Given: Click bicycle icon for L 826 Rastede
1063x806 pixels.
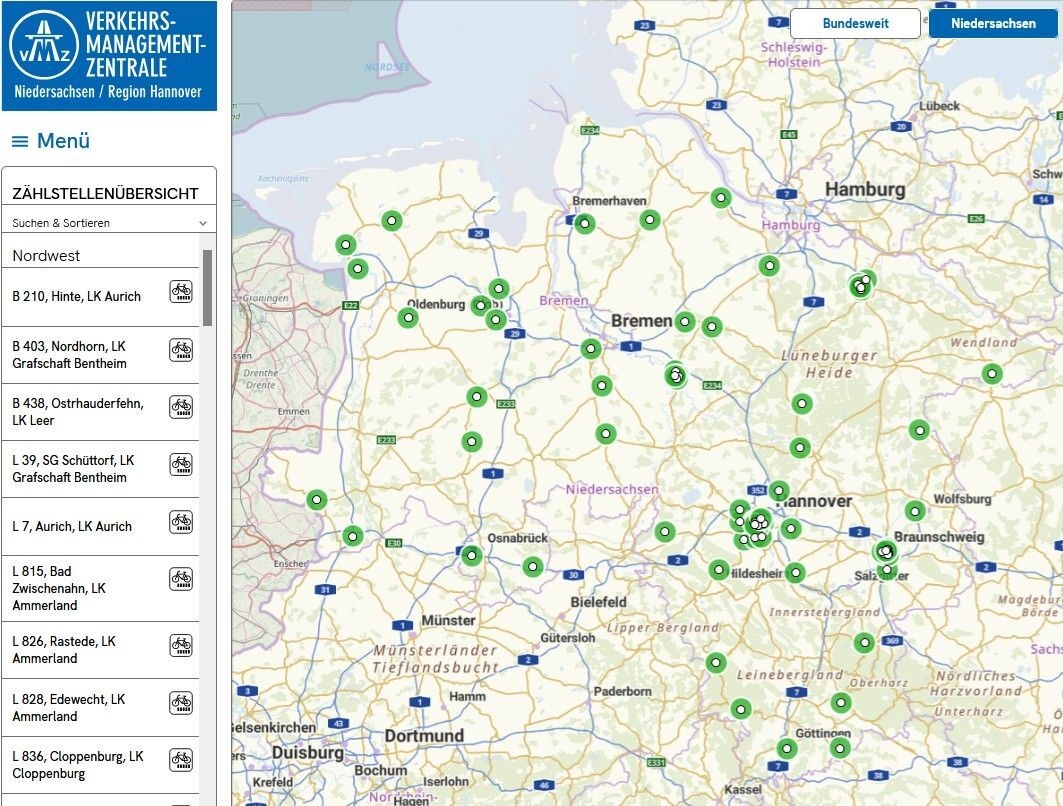Looking at the screenshot, I should [181, 645].
